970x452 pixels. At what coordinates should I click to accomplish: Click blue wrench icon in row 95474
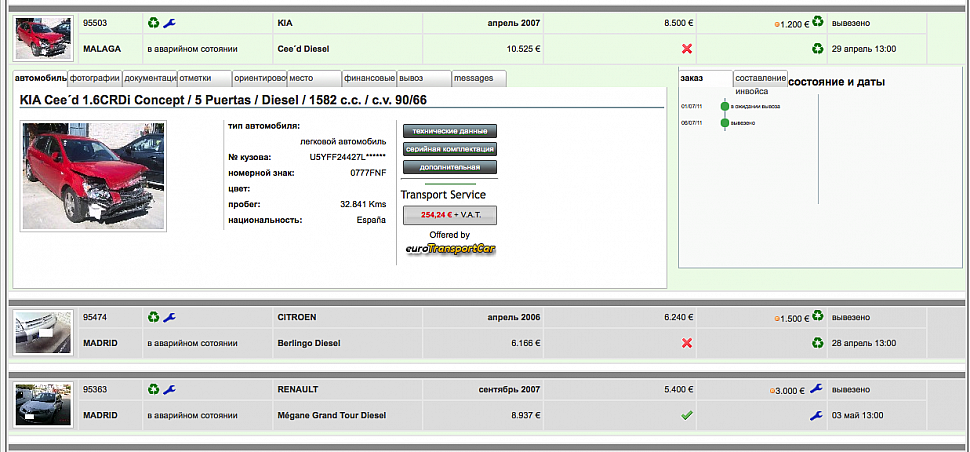(170, 317)
